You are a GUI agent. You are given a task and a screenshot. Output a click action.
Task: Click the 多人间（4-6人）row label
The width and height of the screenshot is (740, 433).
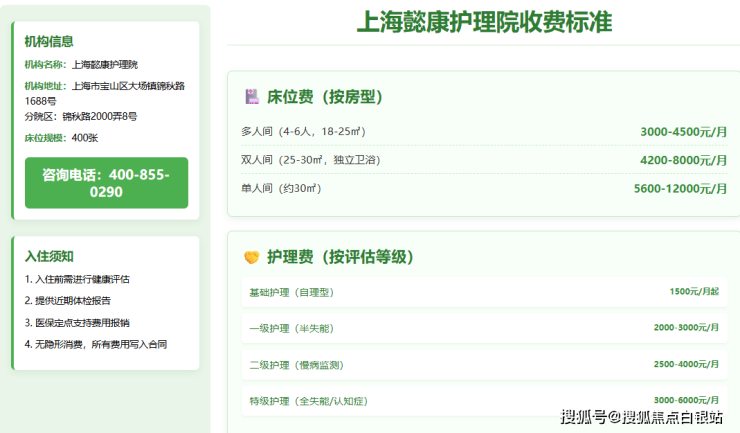(303, 131)
